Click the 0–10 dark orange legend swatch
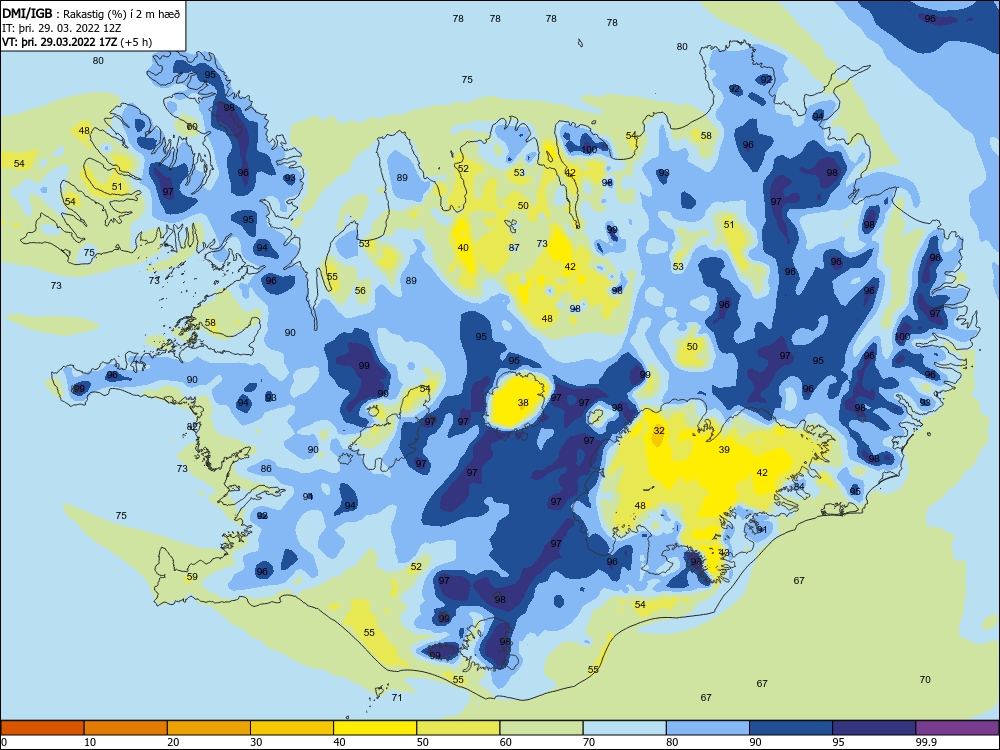The height and width of the screenshot is (750, 1000). 42,728
